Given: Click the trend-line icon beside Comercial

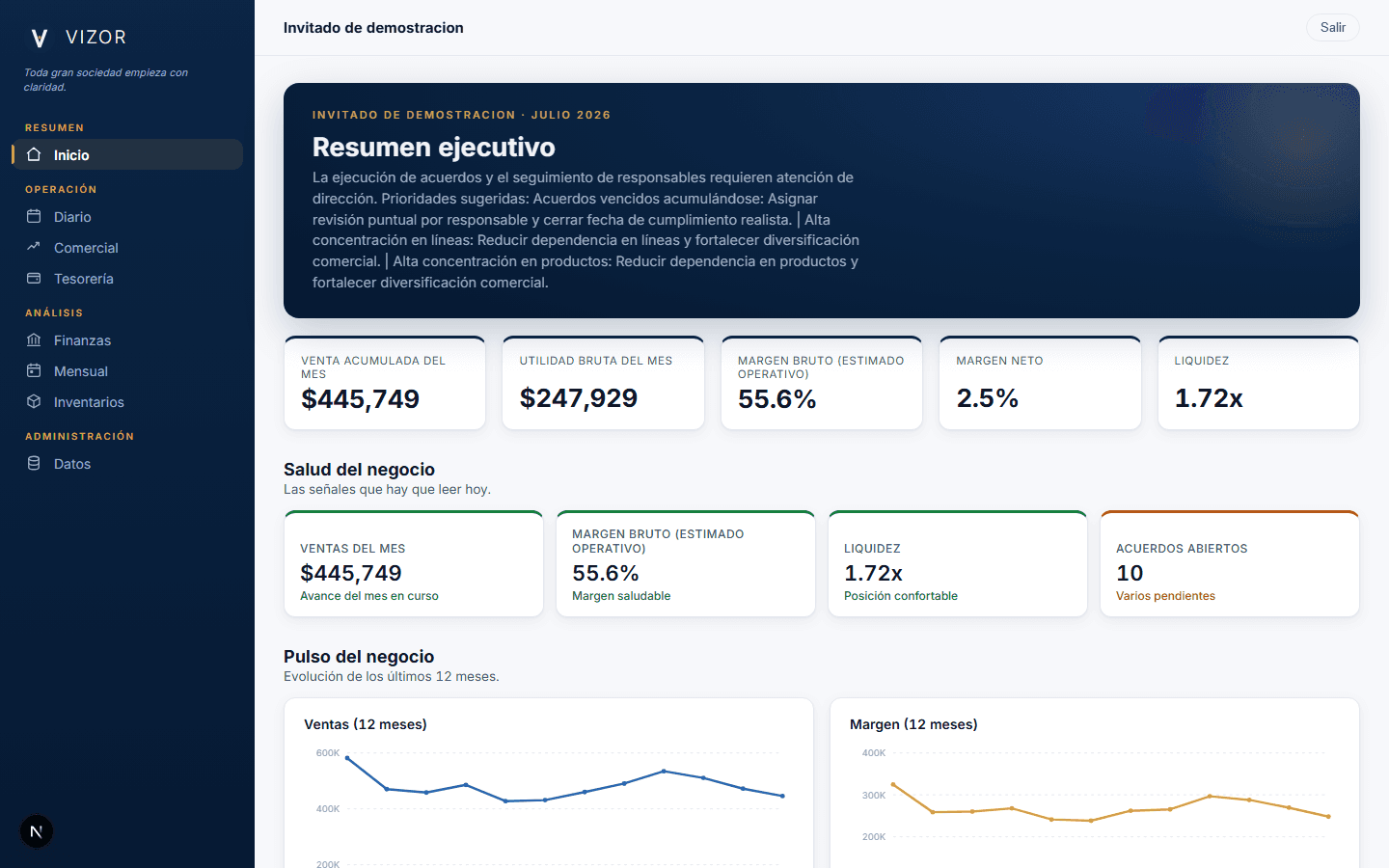Looking at the screenshot, I should click(34, 247).
